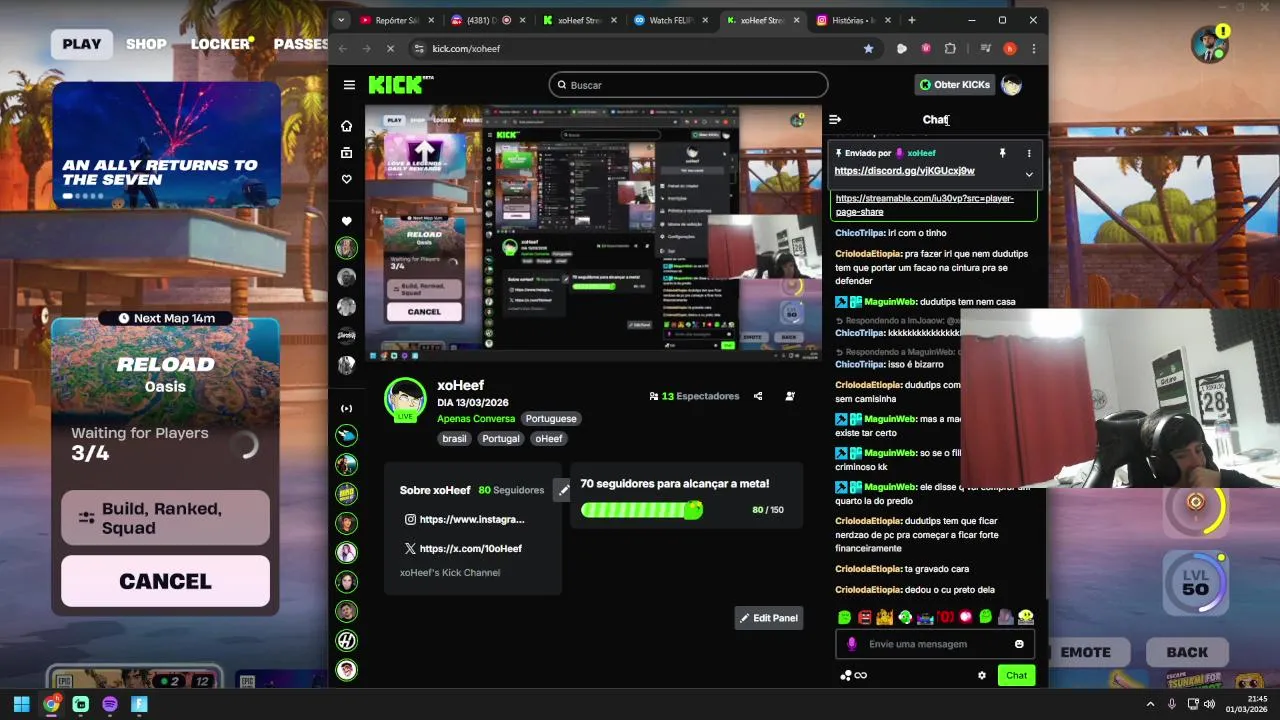Open Kick hamburger sidebar menu
The image size is (1280, 720).
coord(349,85)
